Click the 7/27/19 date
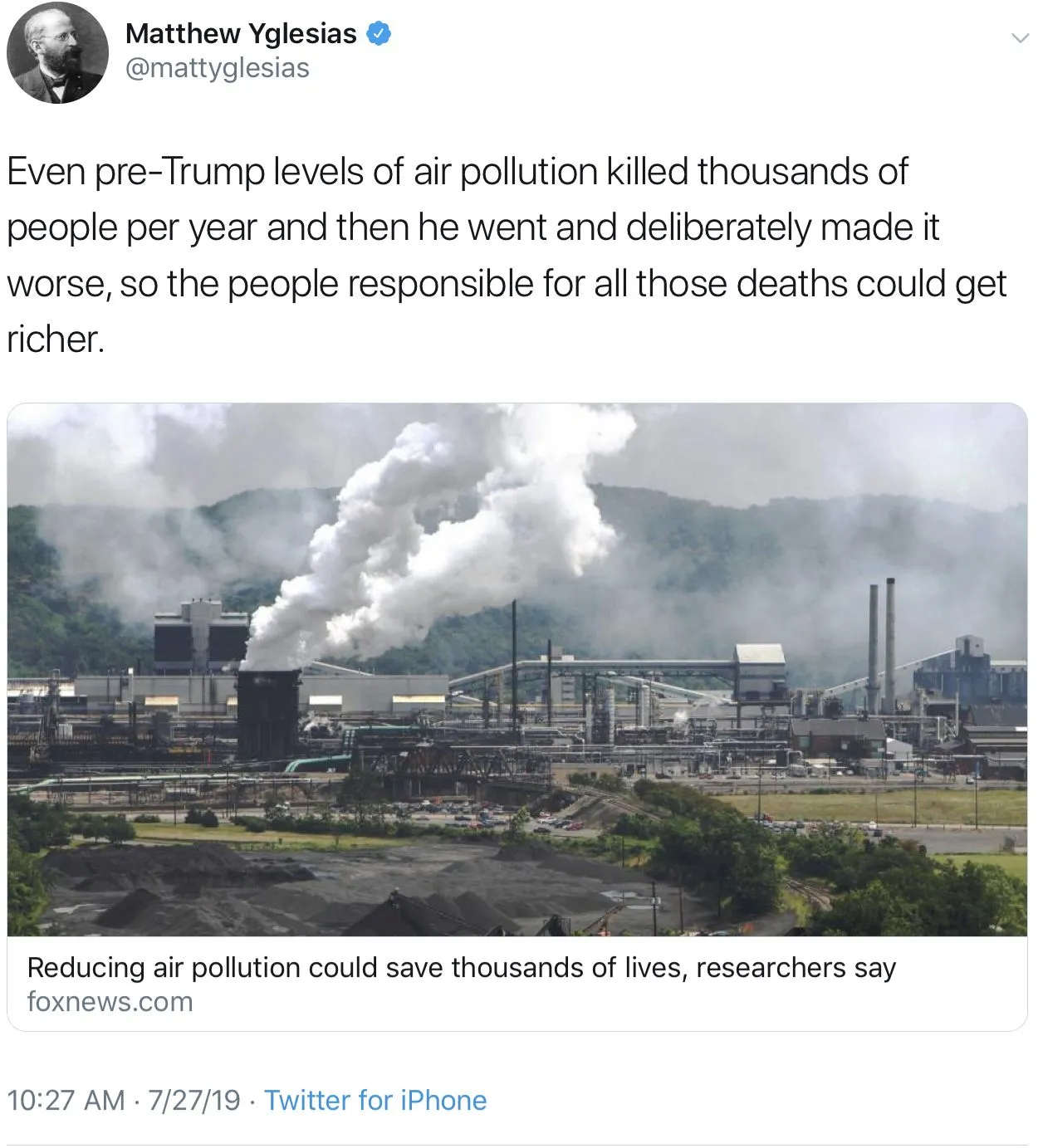Viewport: 1043px width, 1148px height. [x=194, y=1101]
